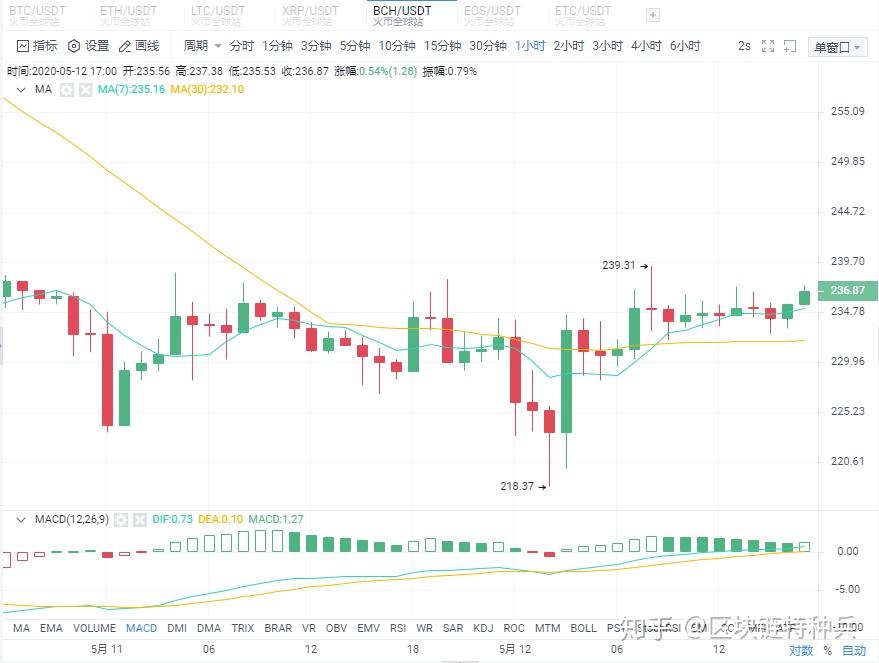The height and width of the screenshot is (663, 879).
Task: Select the 1小时 interval
Action: [530, 46]
